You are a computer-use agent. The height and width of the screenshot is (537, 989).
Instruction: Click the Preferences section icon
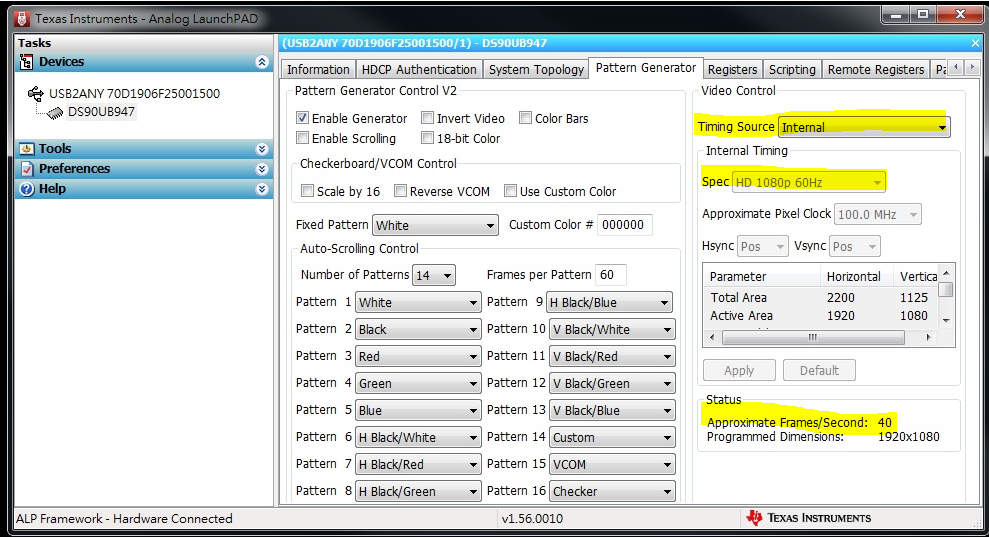tap(26, 169)
